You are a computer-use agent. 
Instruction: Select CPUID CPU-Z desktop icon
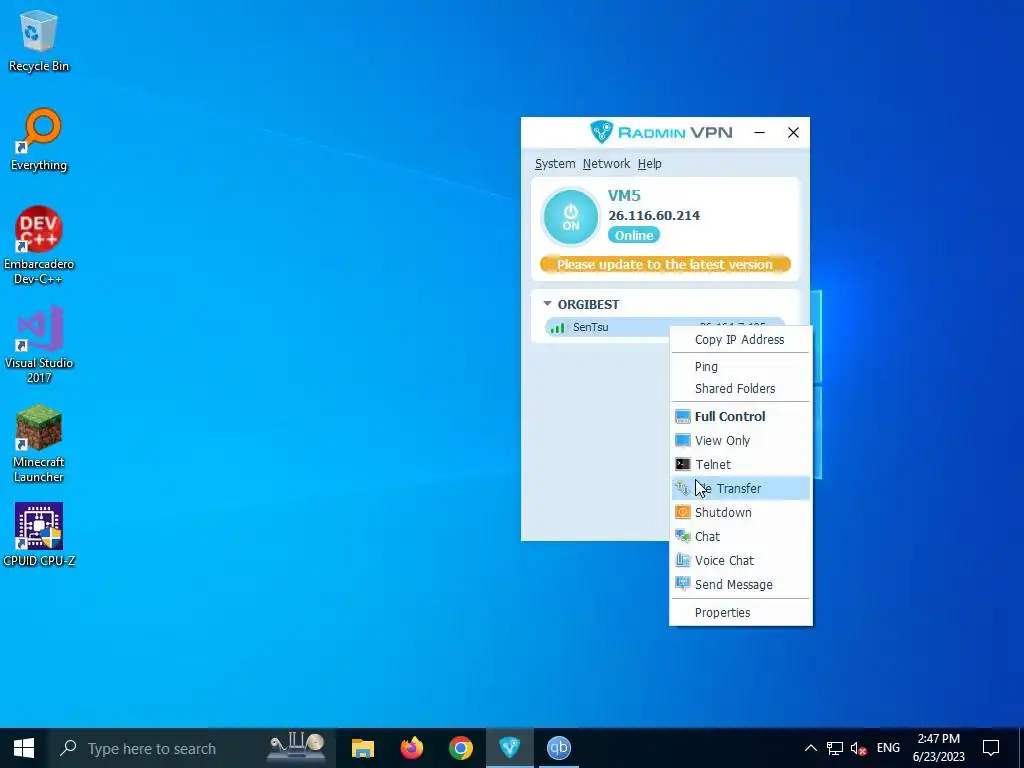[39, 535]
